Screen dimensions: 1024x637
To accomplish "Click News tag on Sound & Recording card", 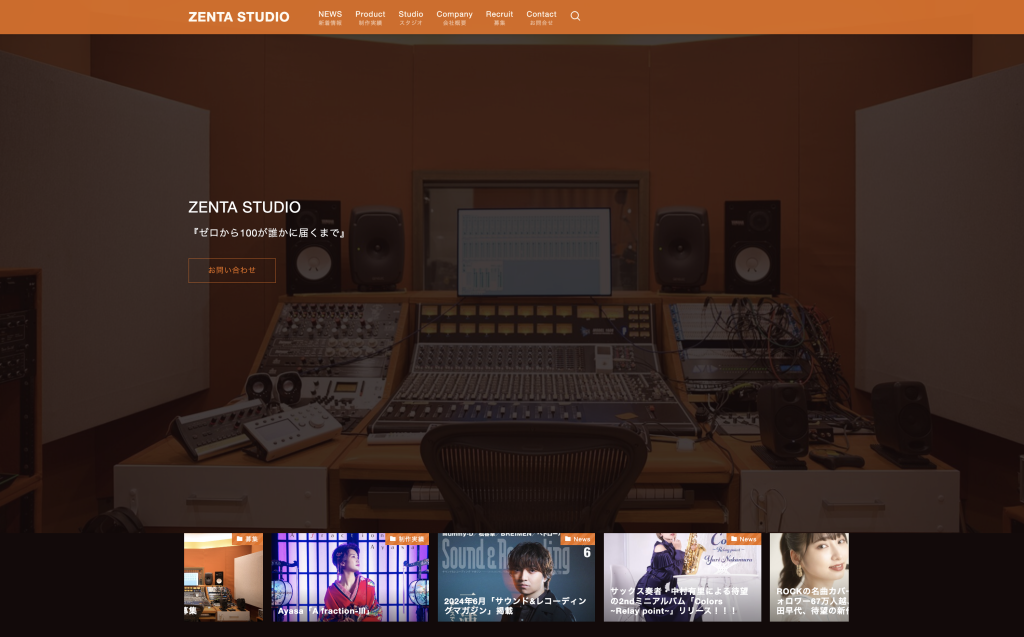I will [577, 539].
